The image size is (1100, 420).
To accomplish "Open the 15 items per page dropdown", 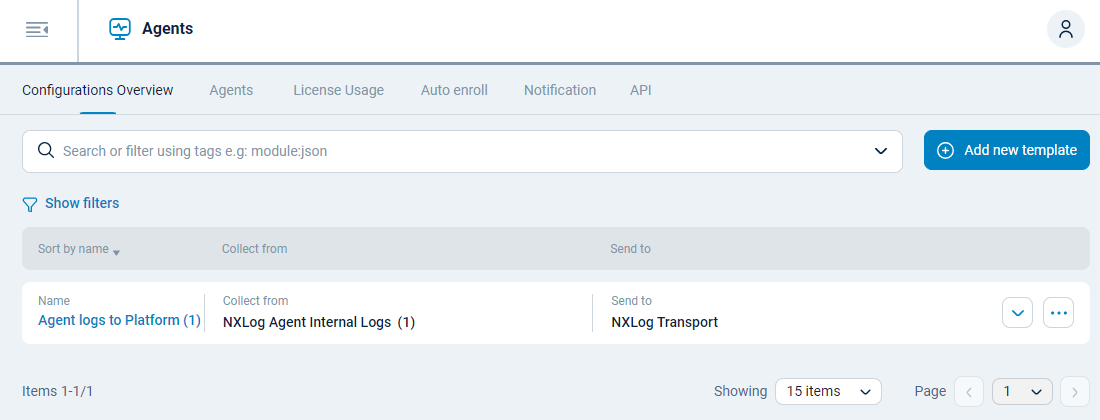I will point(828,392).
